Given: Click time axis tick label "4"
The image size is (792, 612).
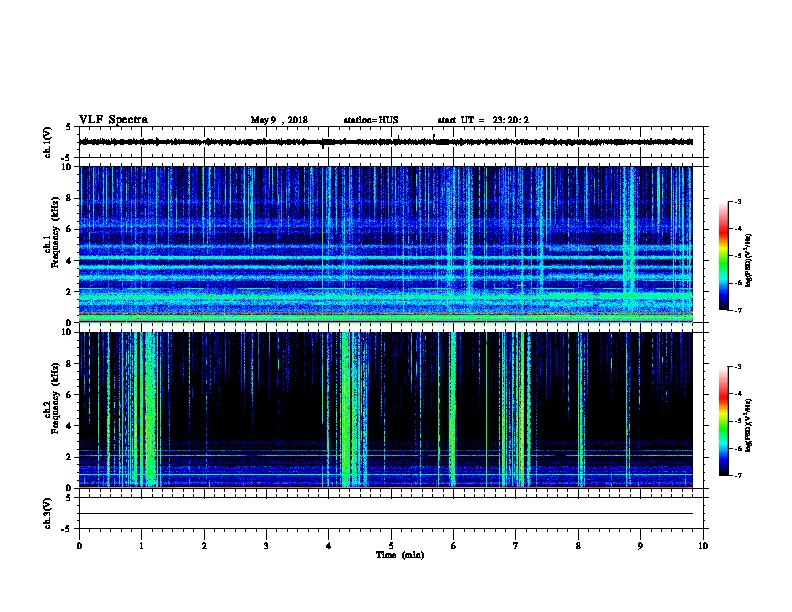Looking at the screenshot, I should (x=329, y=545).
